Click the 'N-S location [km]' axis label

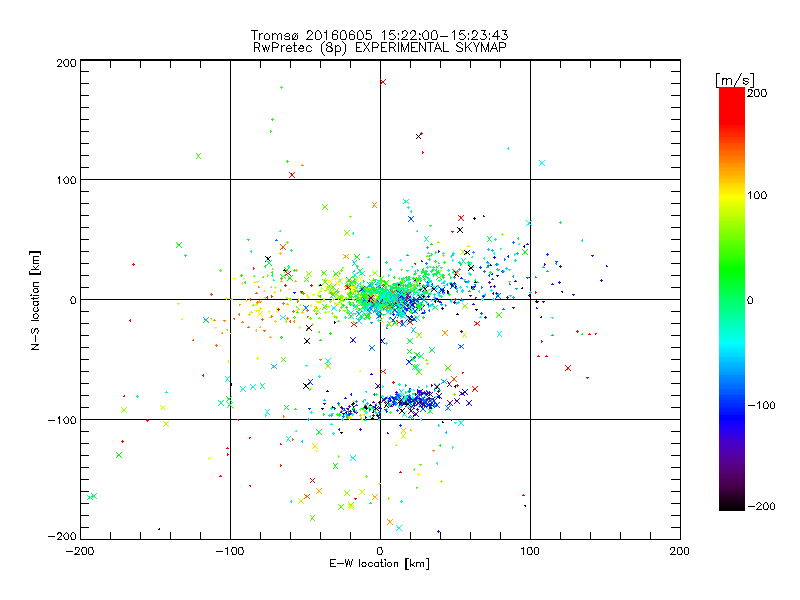35,300
